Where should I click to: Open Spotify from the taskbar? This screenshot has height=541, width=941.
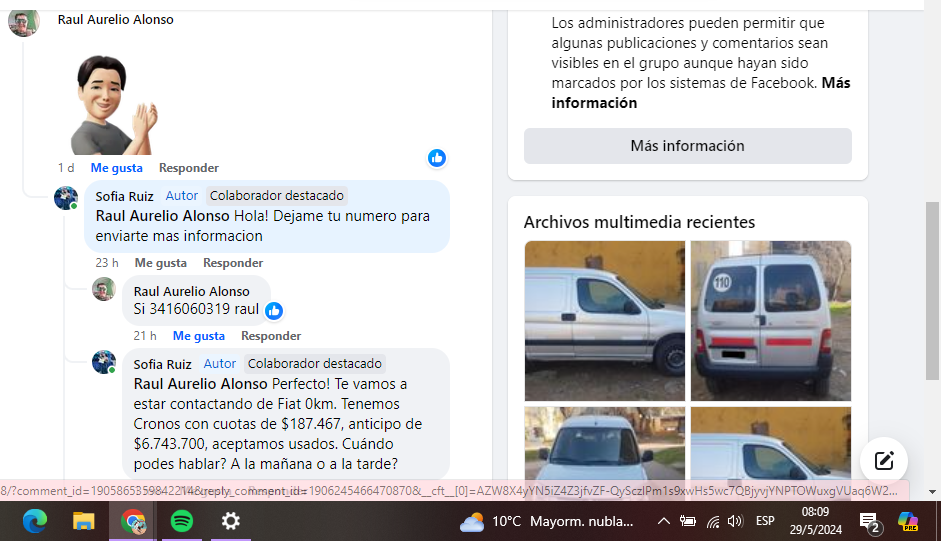coord(181,521)
